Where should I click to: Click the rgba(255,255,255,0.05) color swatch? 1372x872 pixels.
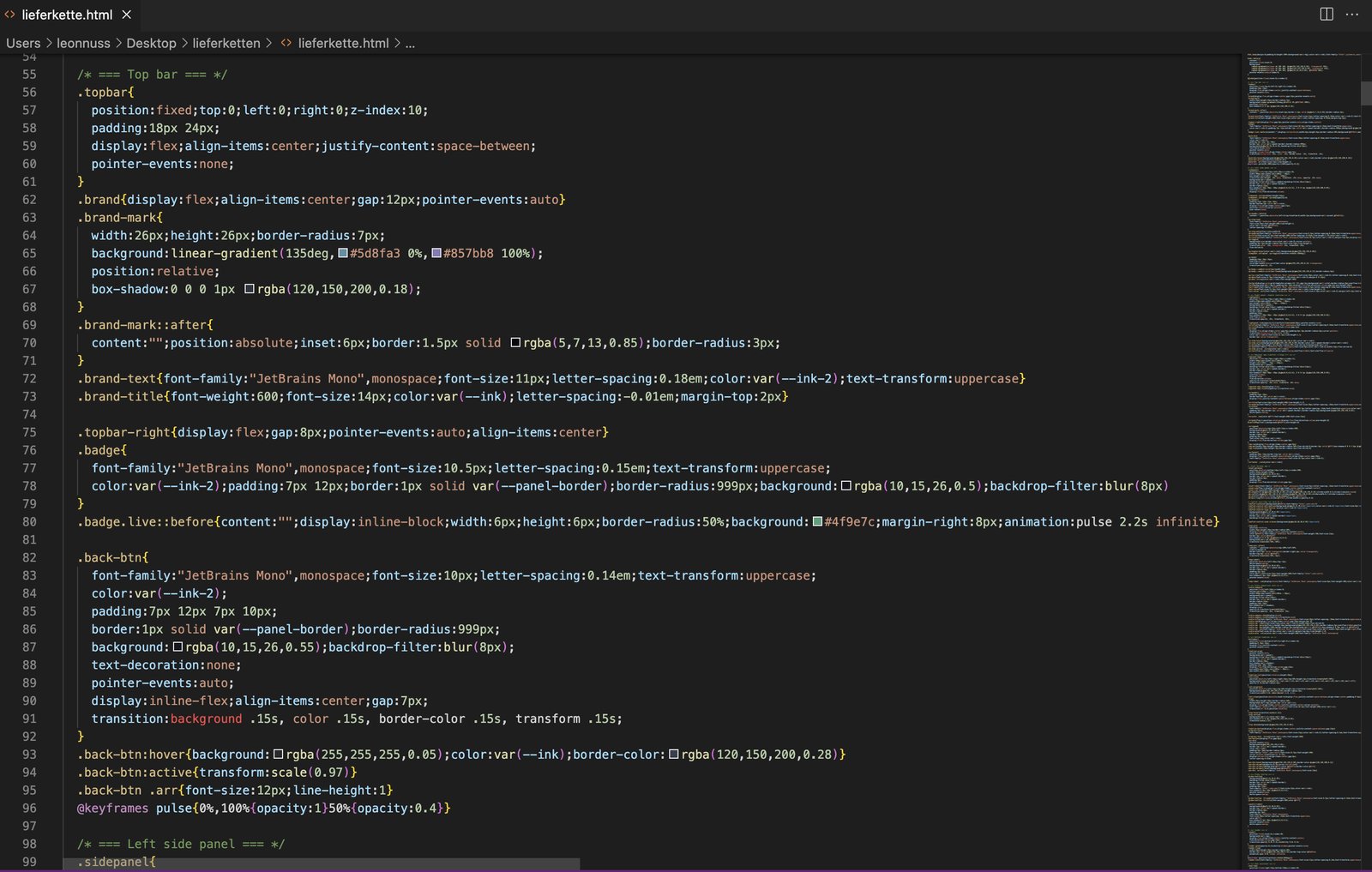[278, 755]
